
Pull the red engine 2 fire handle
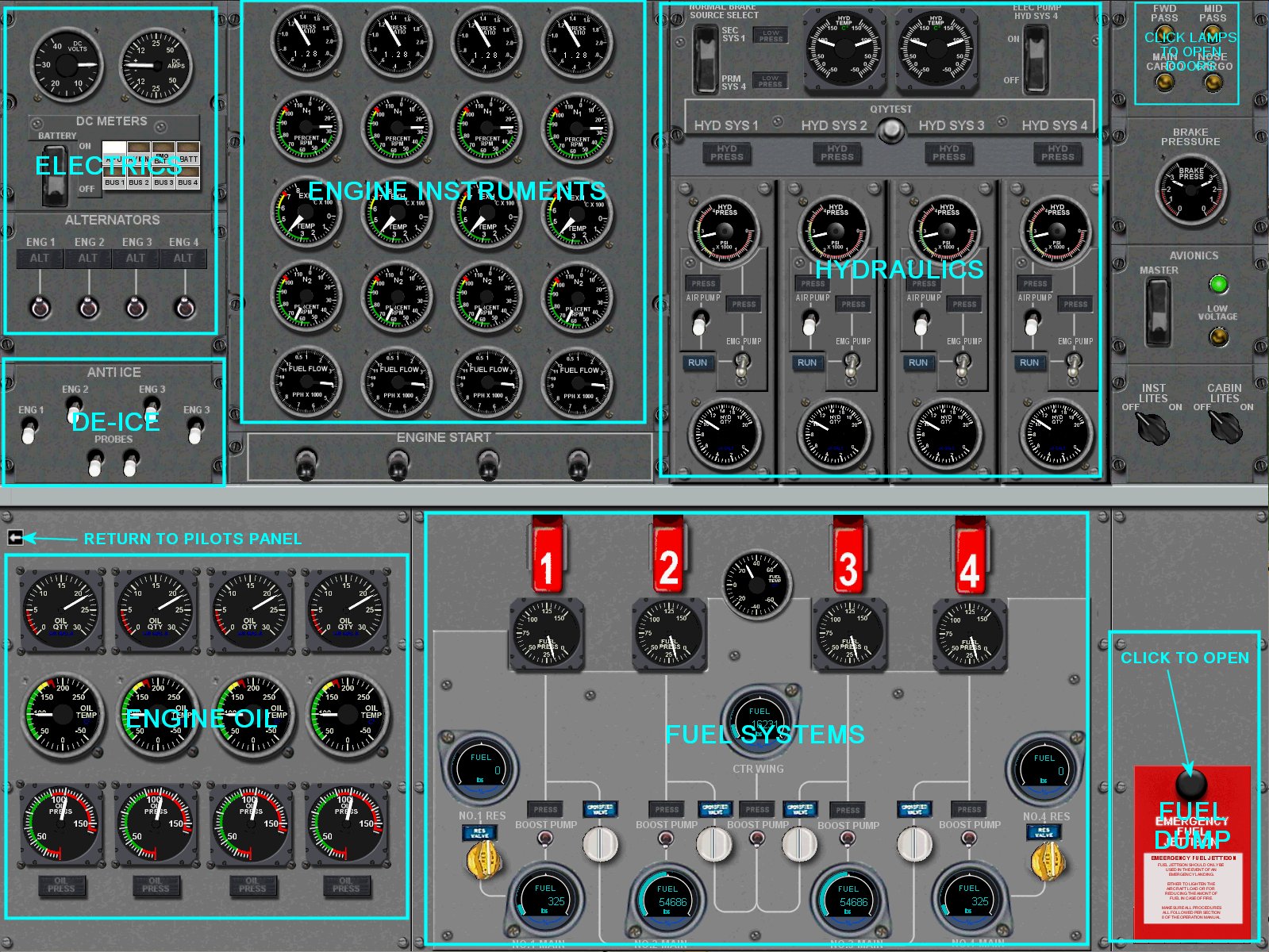[x=668, y=555]
